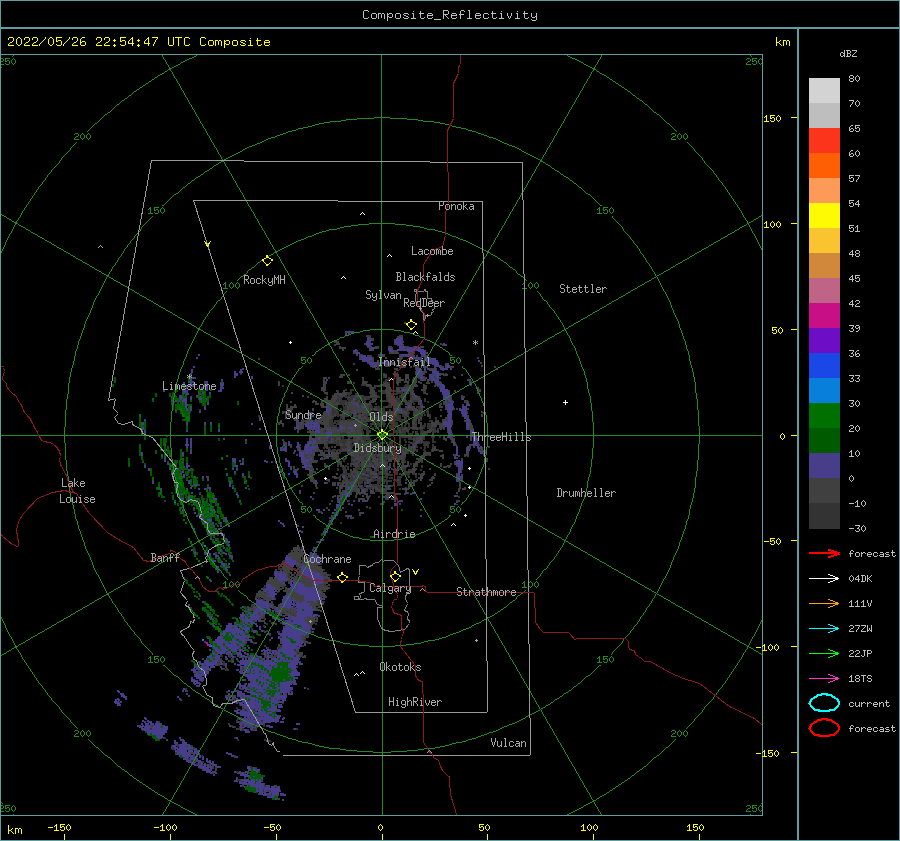This screenshot has height=841, width=900.
Task: Click the 150 tick label on right axis
Action: tap(772, 118)
